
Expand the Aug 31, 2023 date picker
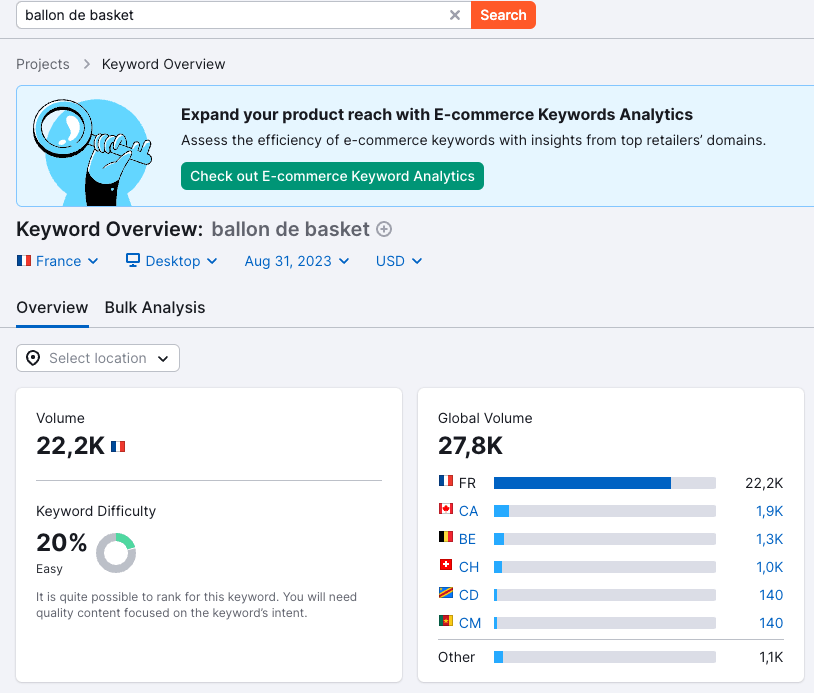coord(297,261)
